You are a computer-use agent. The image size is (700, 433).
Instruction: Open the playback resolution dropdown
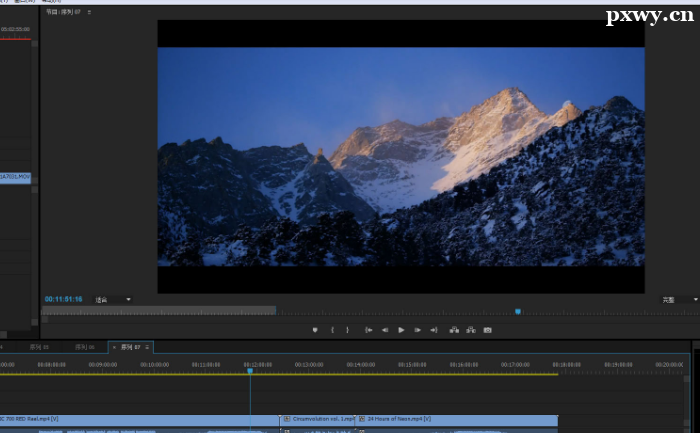click(x=674, y=299)
